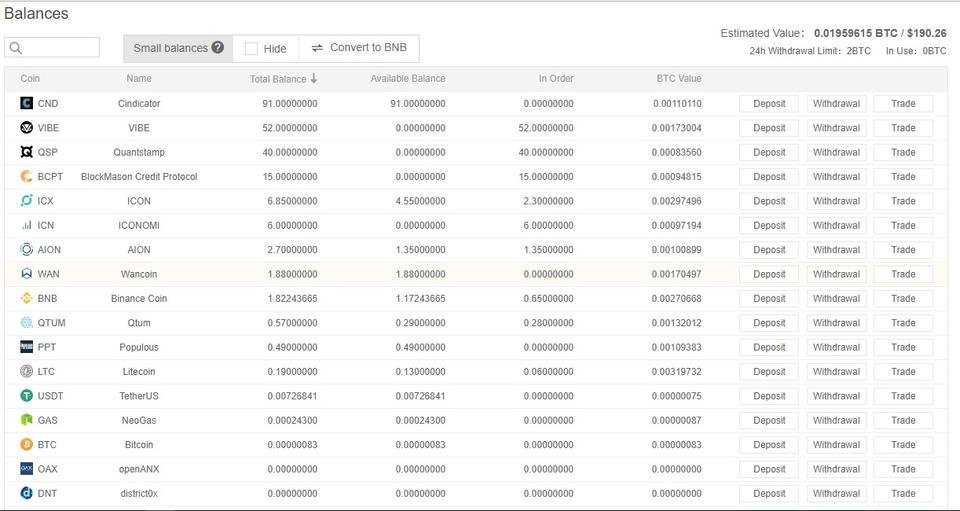Image resolution: width=960 pixels, height=511 pixels.
Task: Click the available balance 4.55000000
Action: (x=421, y=201)
